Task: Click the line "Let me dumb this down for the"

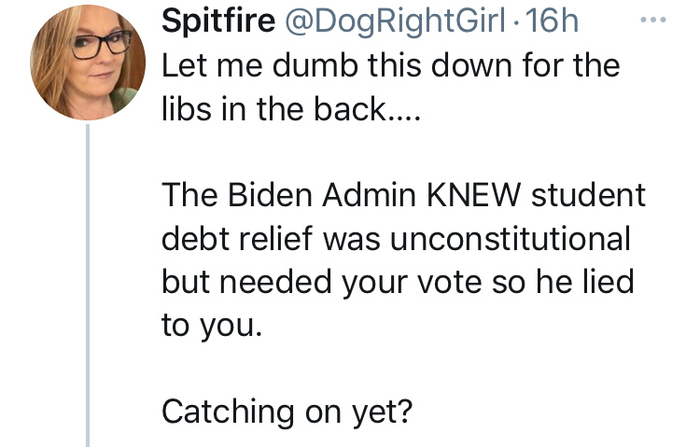Action: pyautogui.click(x=391, y=68)
